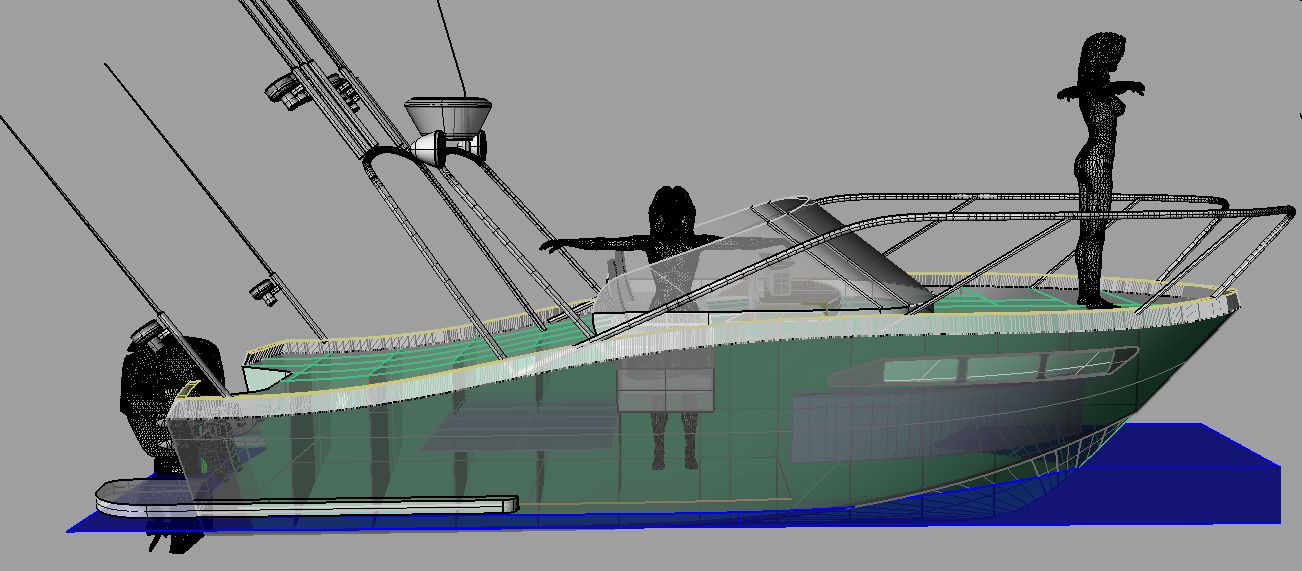Click the standing figure on the bow
1302x571 pixels.
[x=1095, y=170]
